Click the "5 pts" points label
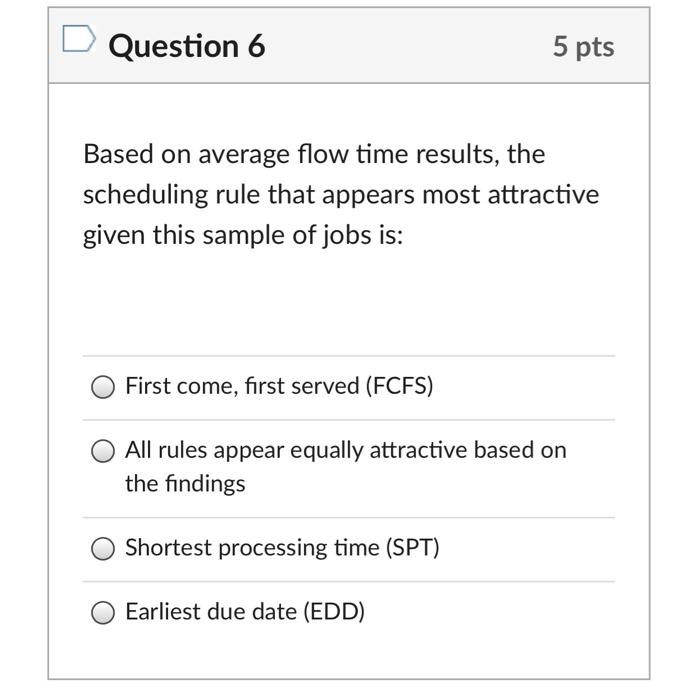Screen dimensions: 698x700 tap(583, 46)
